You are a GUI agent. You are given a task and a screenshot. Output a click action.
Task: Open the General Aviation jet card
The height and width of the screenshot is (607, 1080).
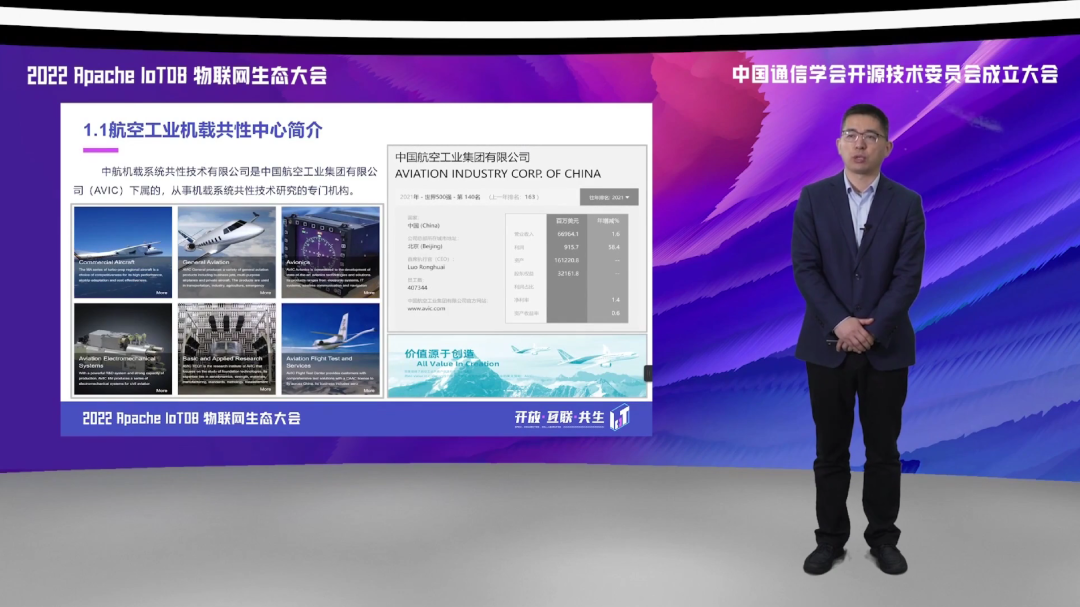point(227,252)
